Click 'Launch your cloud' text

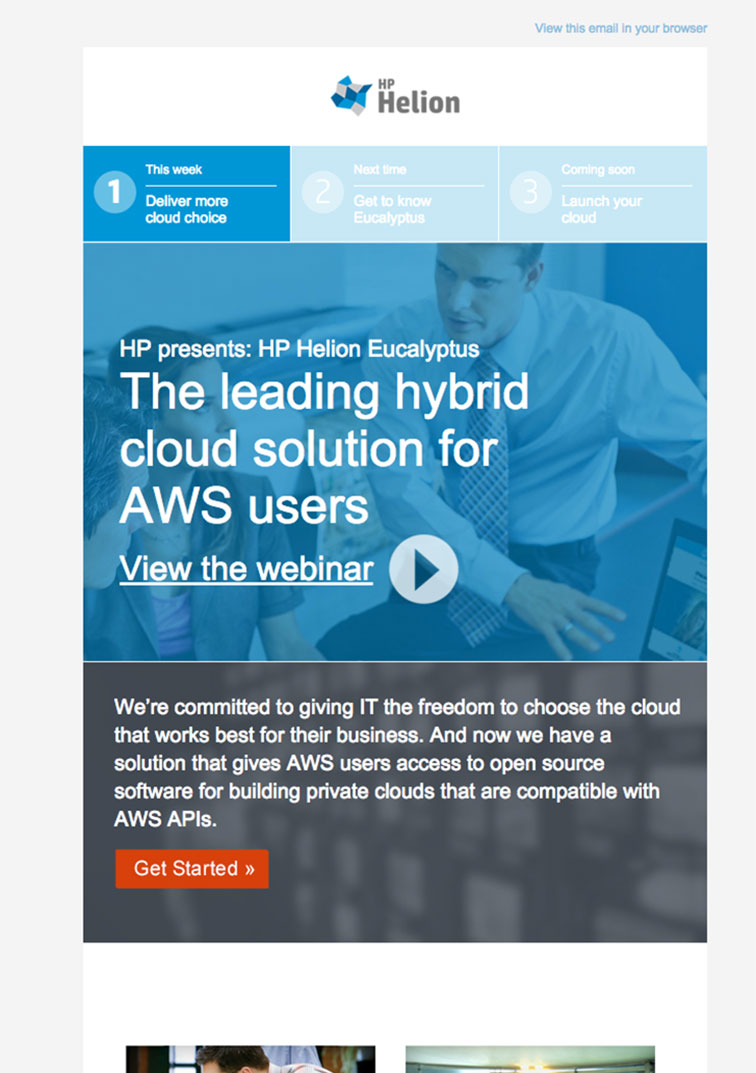(x=601, y=209)
